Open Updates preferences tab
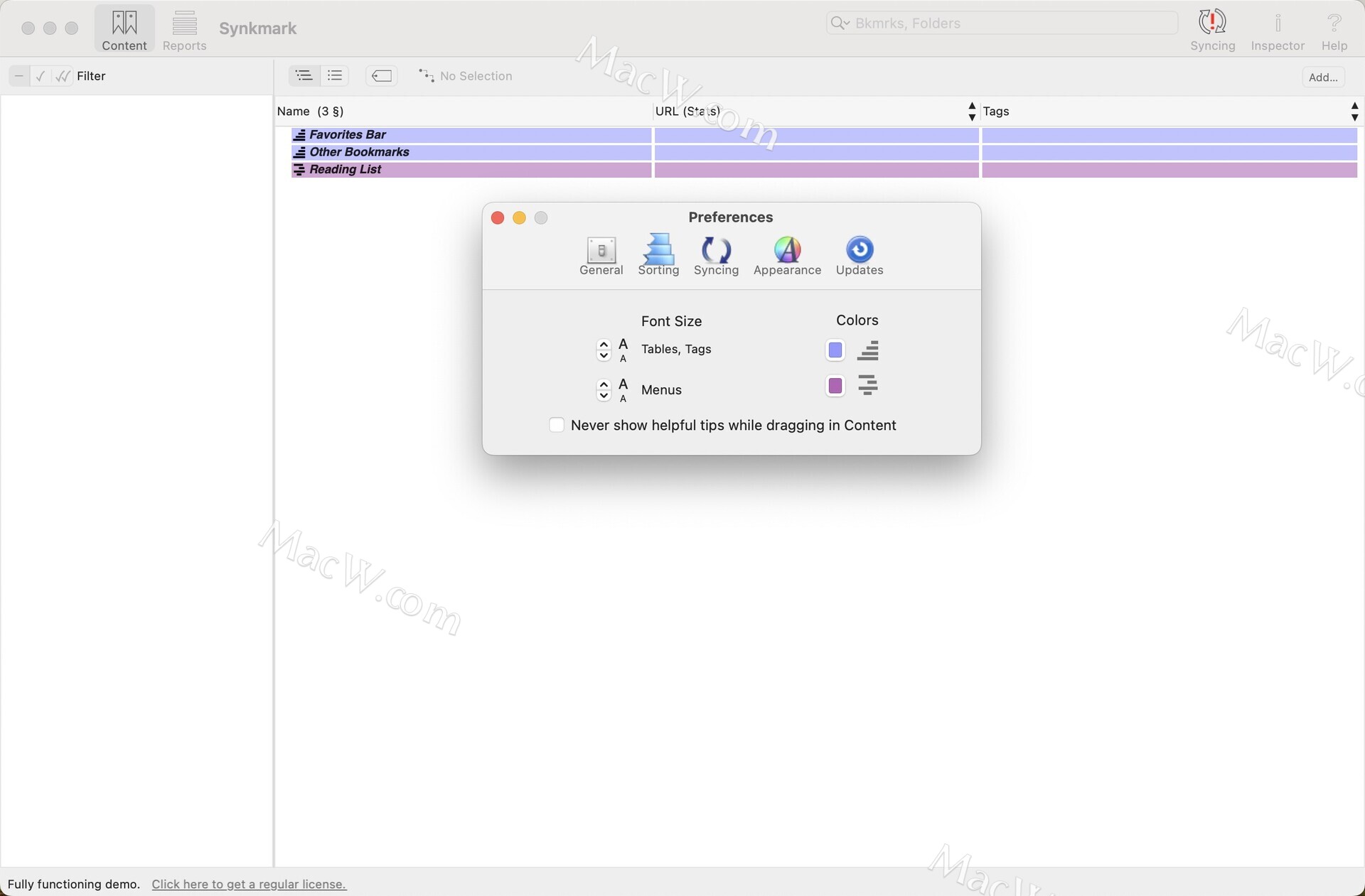The height and width of the screenshot is (896, 1365). tap(860, 256)
